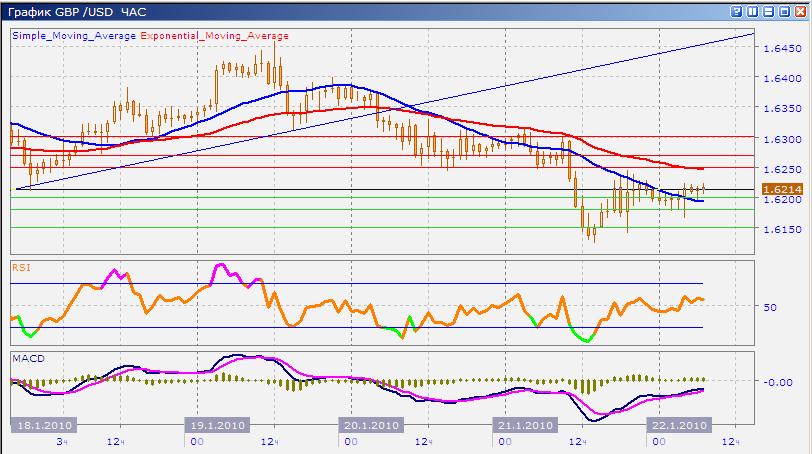Click the current price tag 1.6214
812x454 pixels.
point(778,189)
